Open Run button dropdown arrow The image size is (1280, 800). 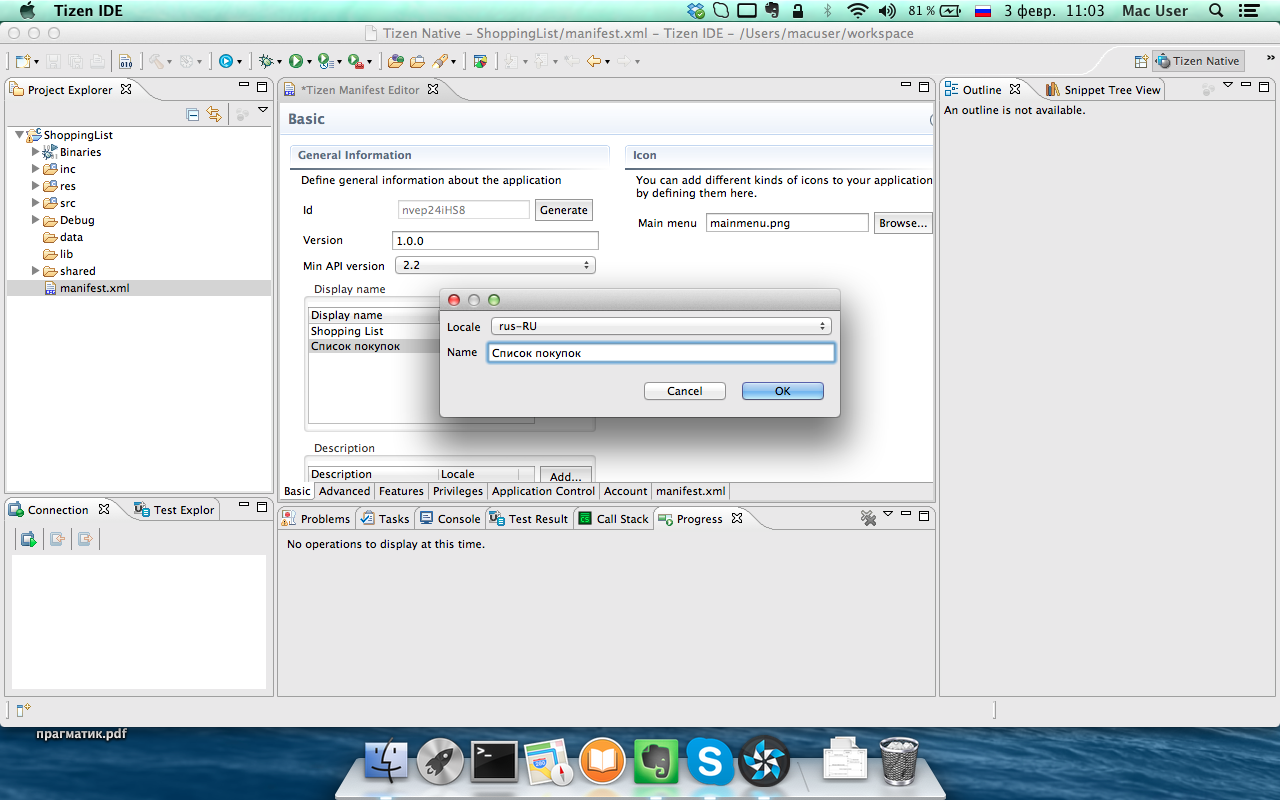tap(308, 62)
